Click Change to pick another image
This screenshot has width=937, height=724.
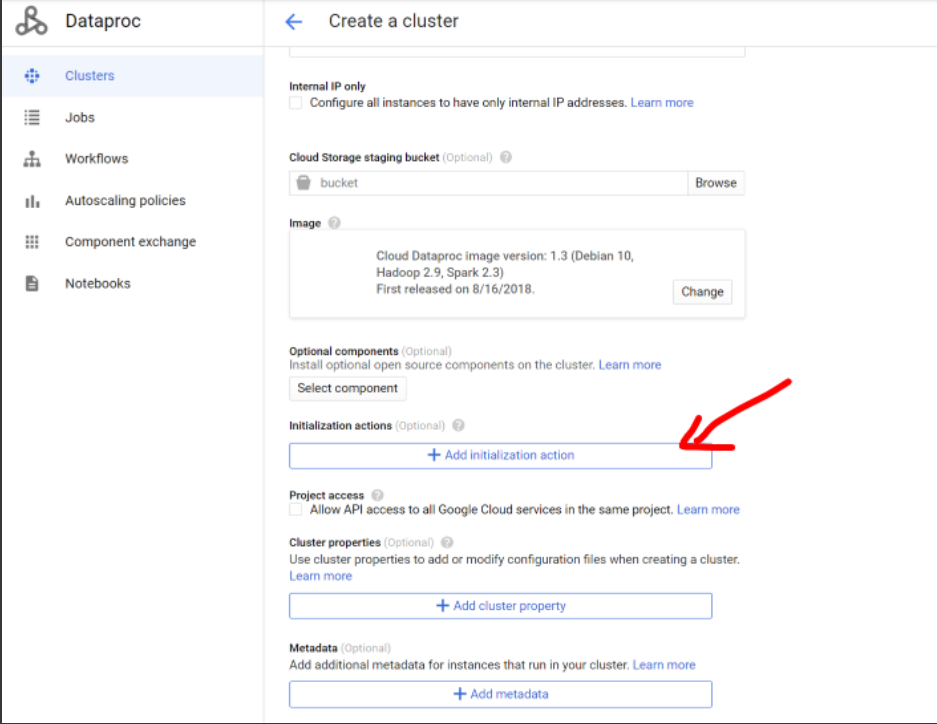[x=702, y=292]
